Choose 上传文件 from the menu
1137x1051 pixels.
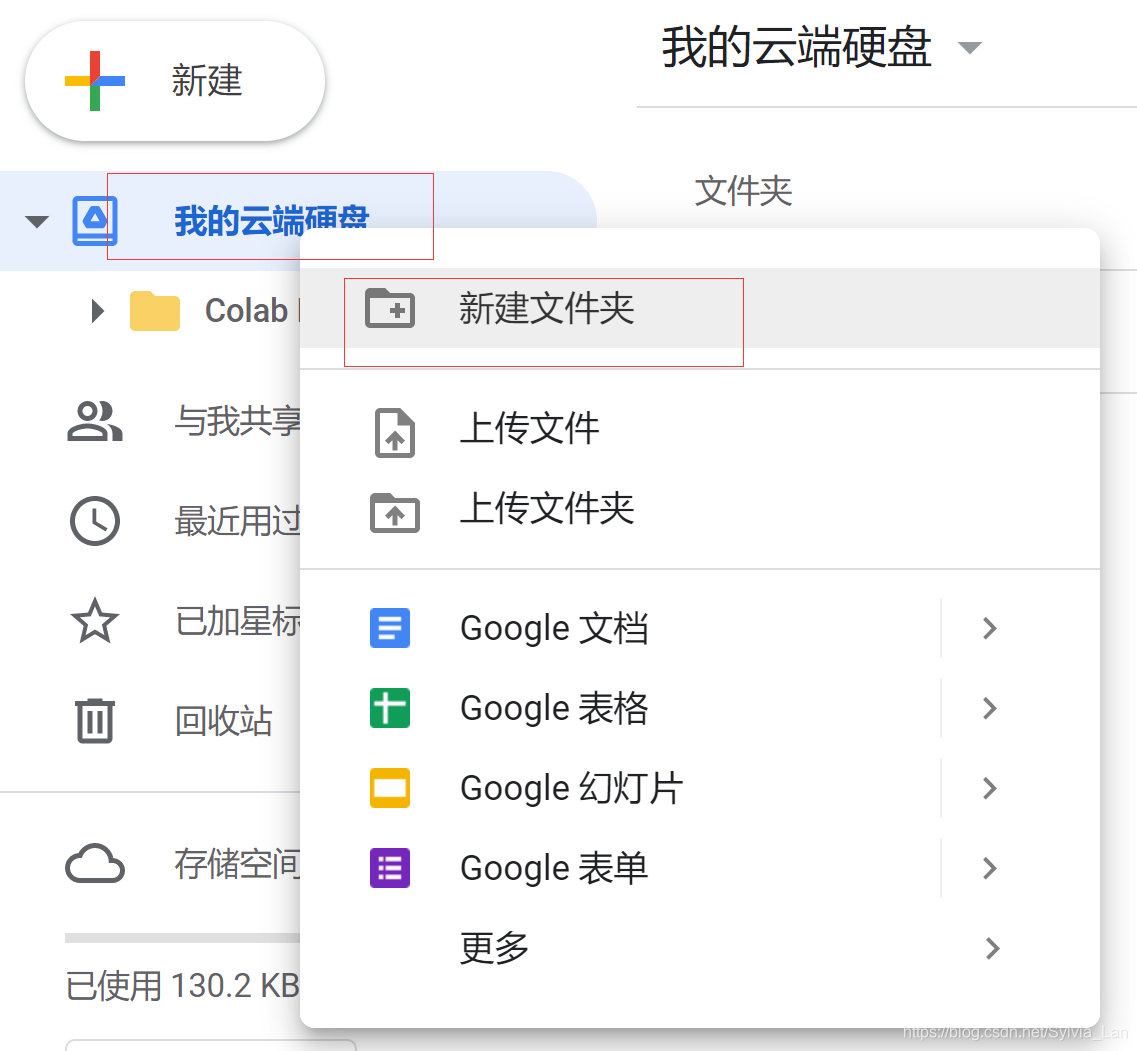click(700, 428)
